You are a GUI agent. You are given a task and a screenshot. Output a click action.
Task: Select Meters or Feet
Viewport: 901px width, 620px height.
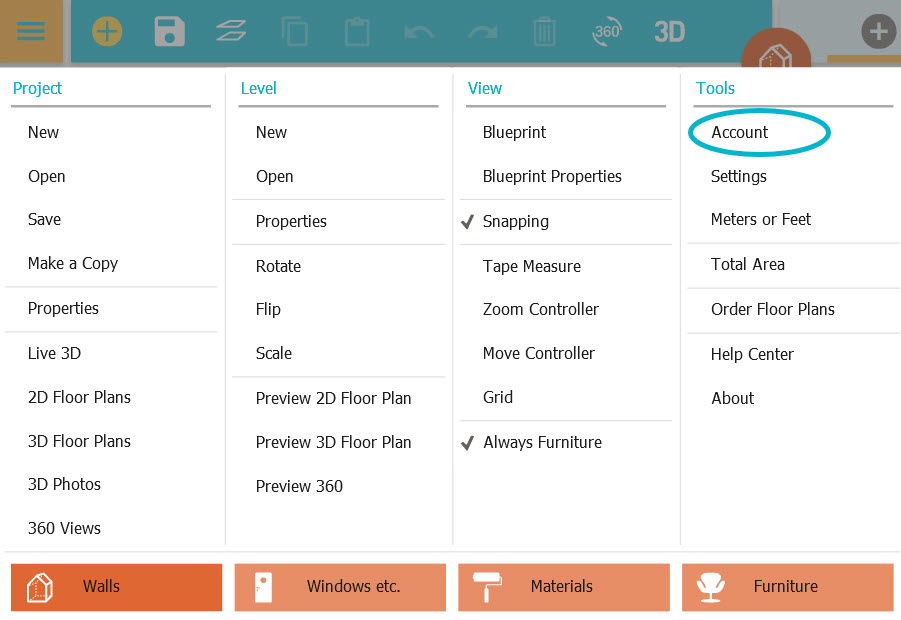pos(760,219)
